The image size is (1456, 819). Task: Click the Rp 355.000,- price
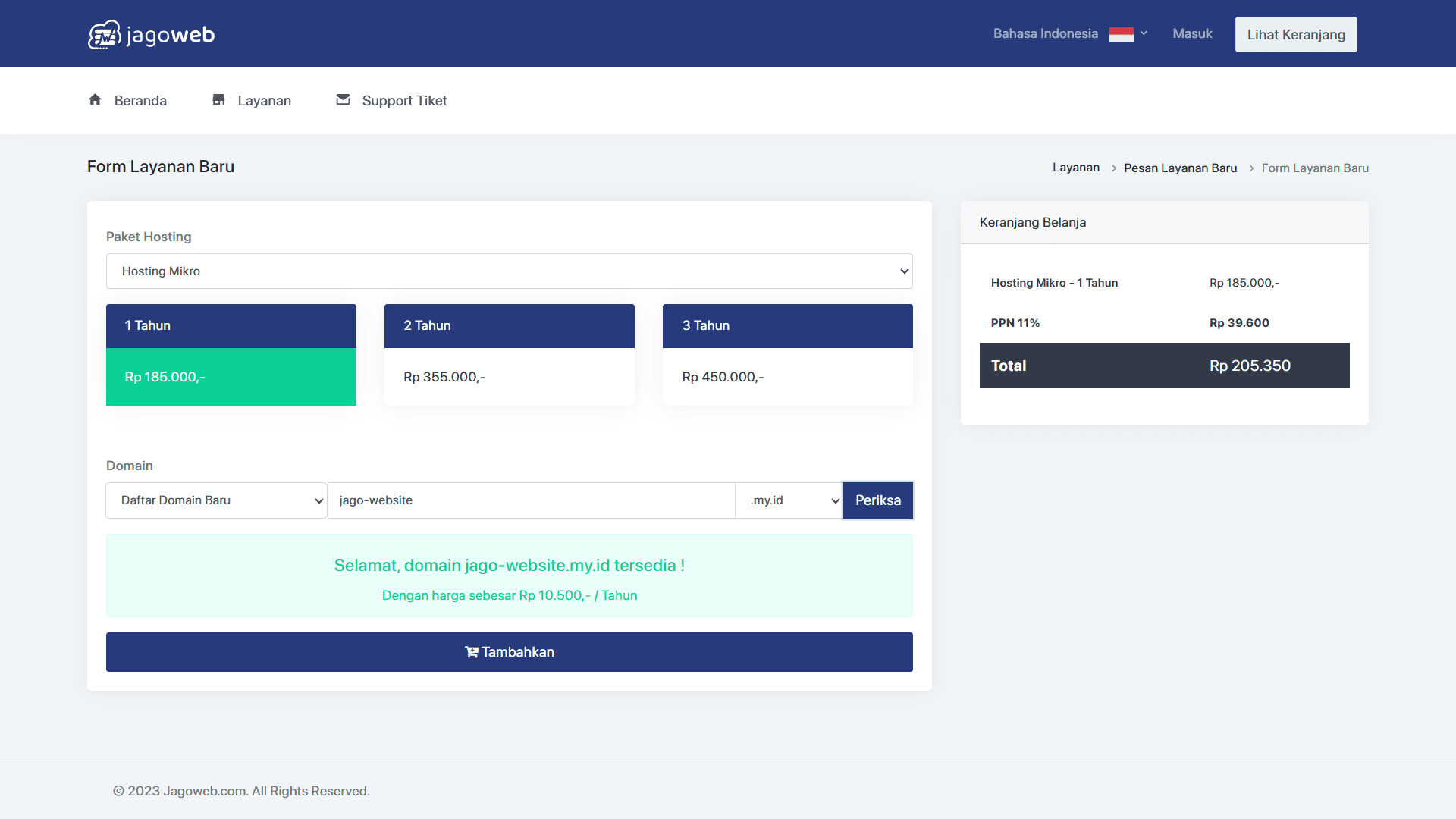pos(444,377)
